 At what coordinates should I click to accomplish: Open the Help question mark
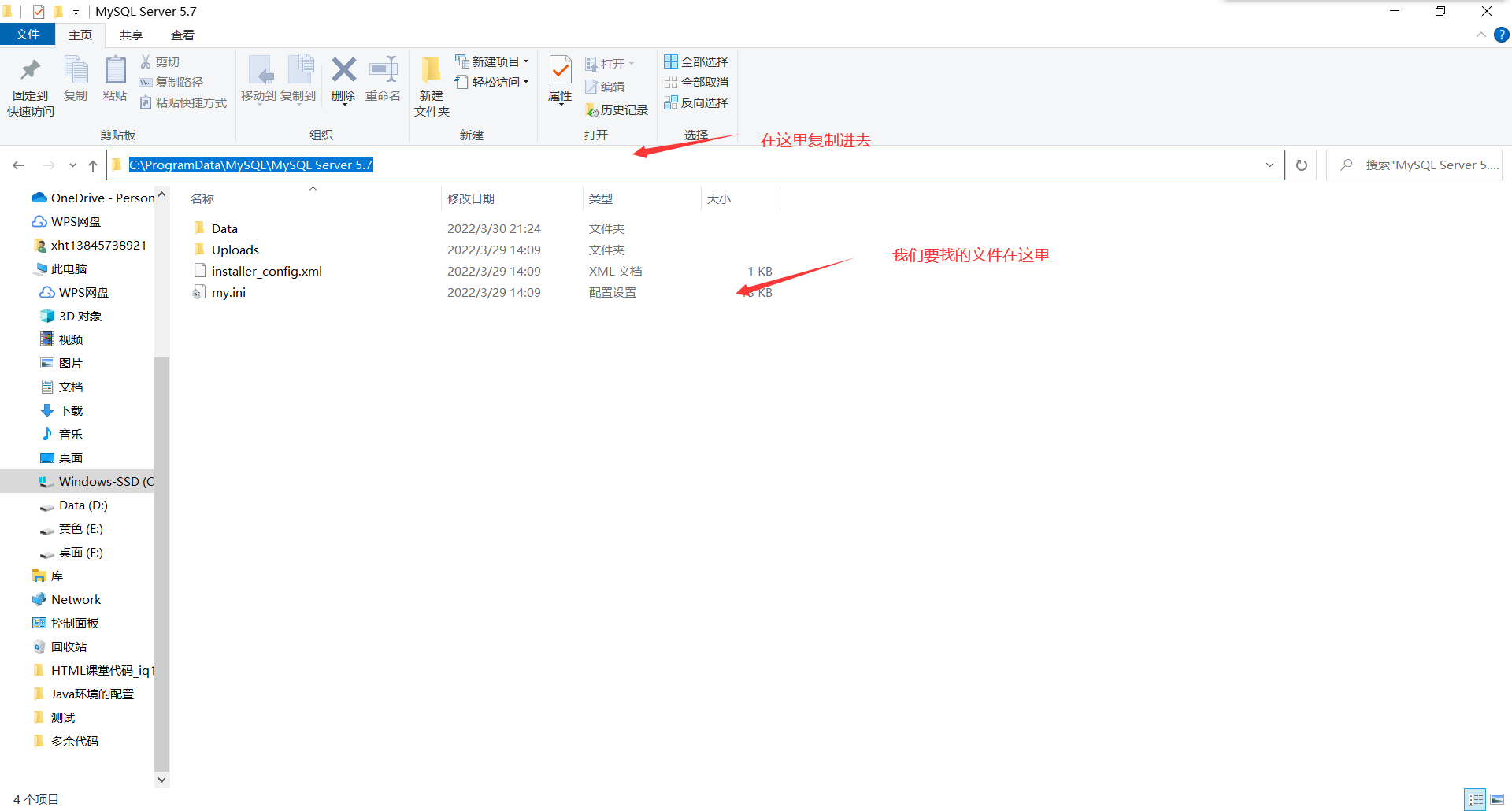click(x=1502, y=35)
